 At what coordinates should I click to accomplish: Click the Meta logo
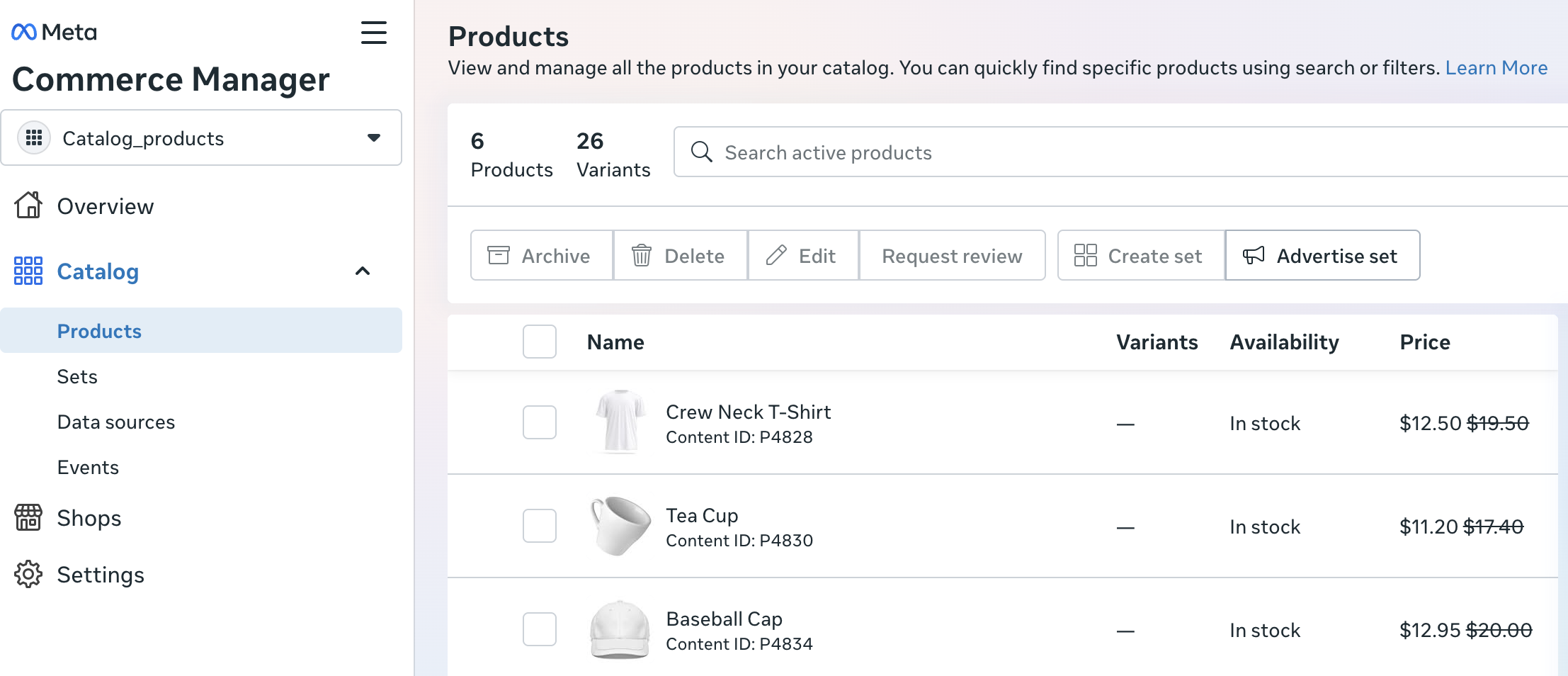(54, 32)
